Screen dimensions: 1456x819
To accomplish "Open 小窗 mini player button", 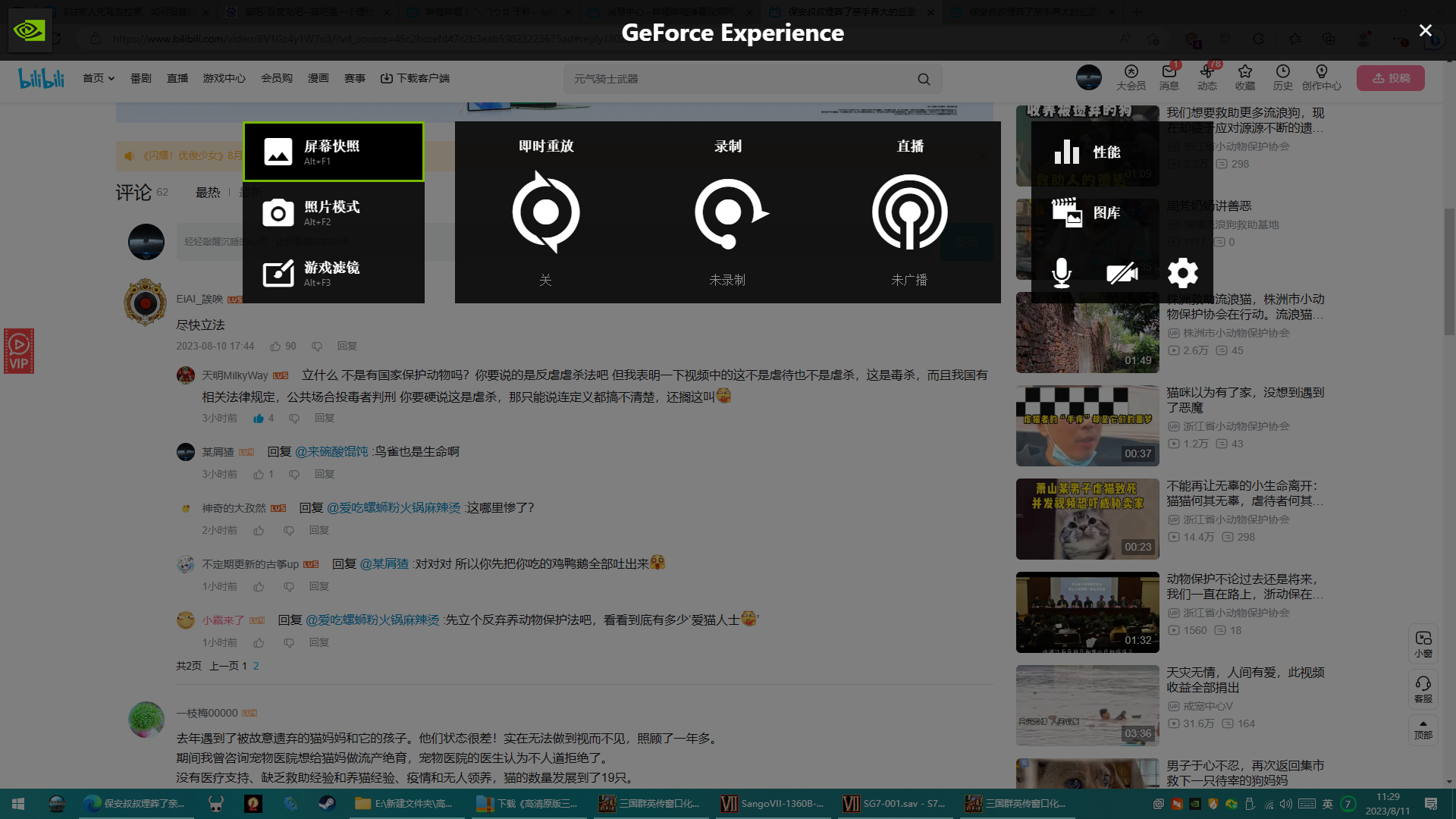I will (x=1423, y=644).
